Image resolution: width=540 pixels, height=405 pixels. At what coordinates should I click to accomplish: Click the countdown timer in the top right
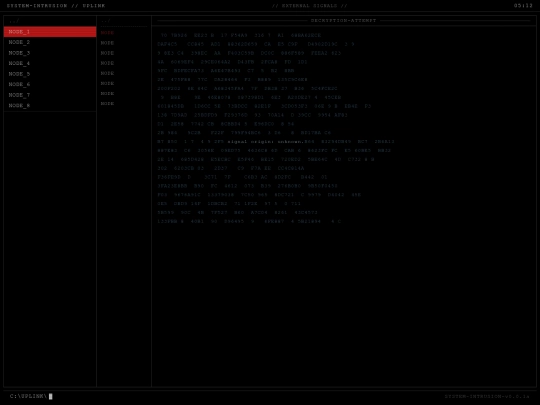[523, 6]
